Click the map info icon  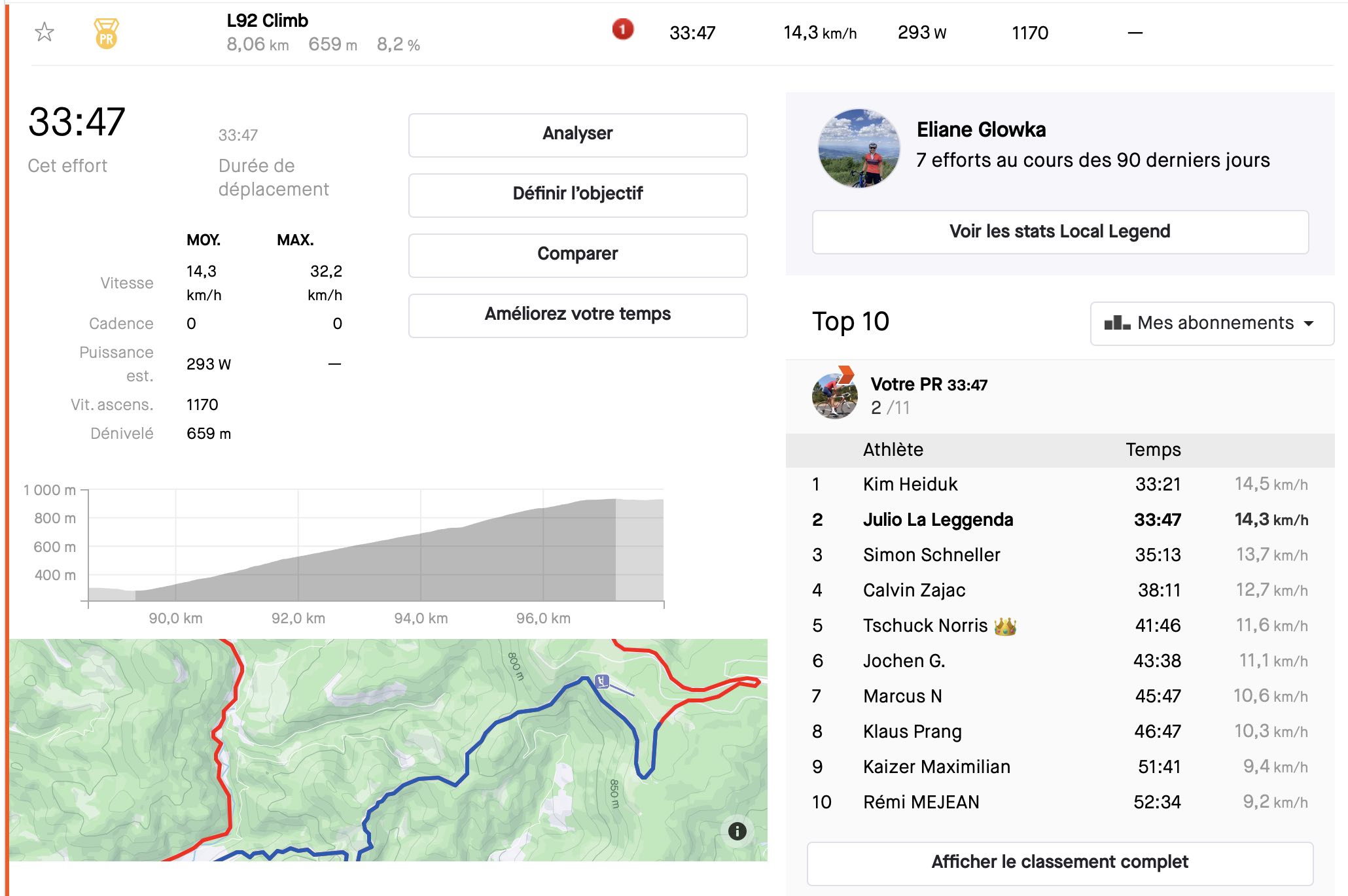[737, 831]
